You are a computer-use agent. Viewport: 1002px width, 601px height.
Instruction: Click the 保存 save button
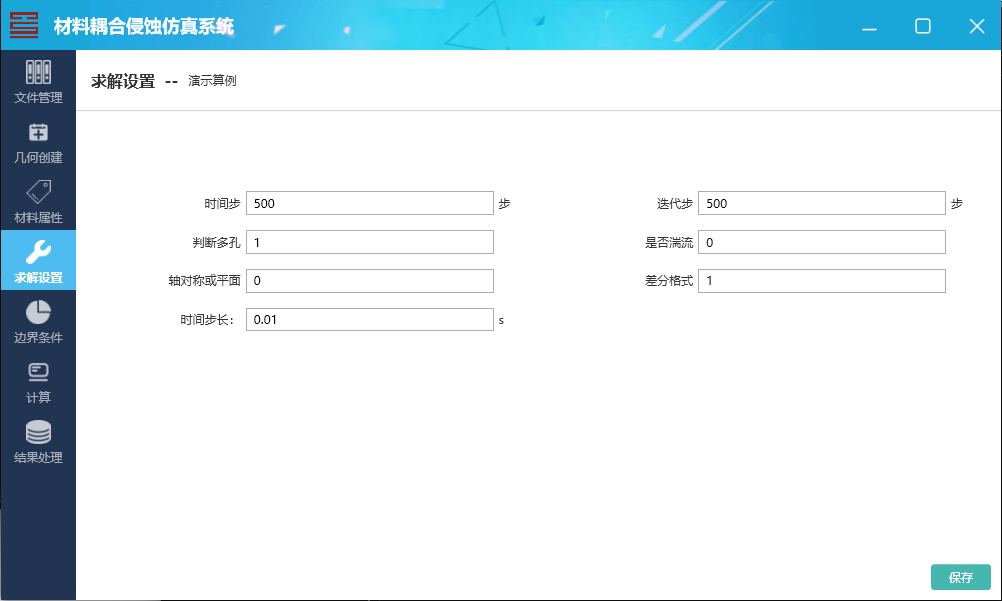pos(960,577)
